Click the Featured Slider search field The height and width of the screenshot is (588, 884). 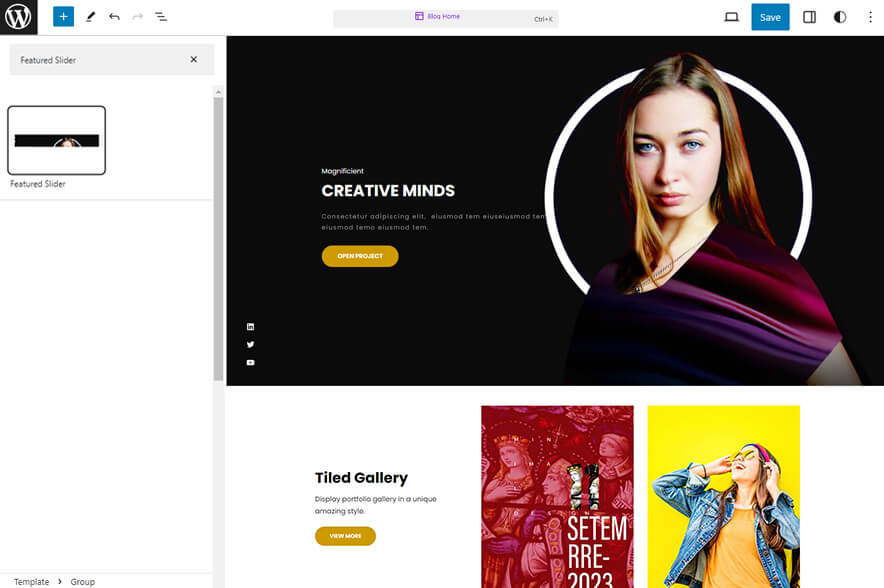click(x=100, y=60)
